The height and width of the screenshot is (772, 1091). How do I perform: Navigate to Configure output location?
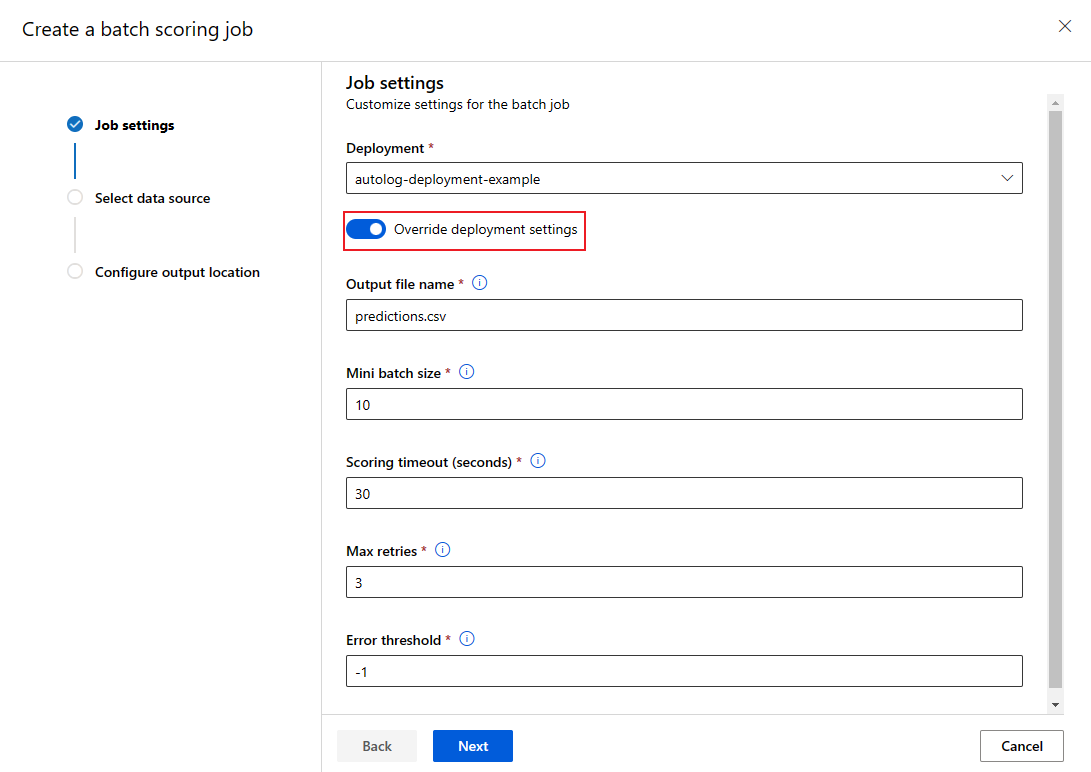point(177,271)
